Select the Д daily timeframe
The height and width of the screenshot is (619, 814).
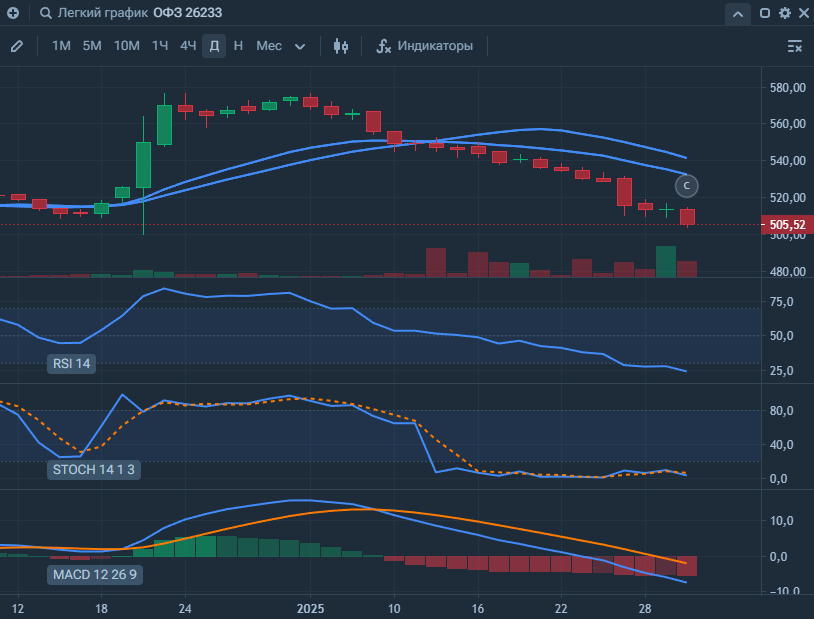(214, 46)
